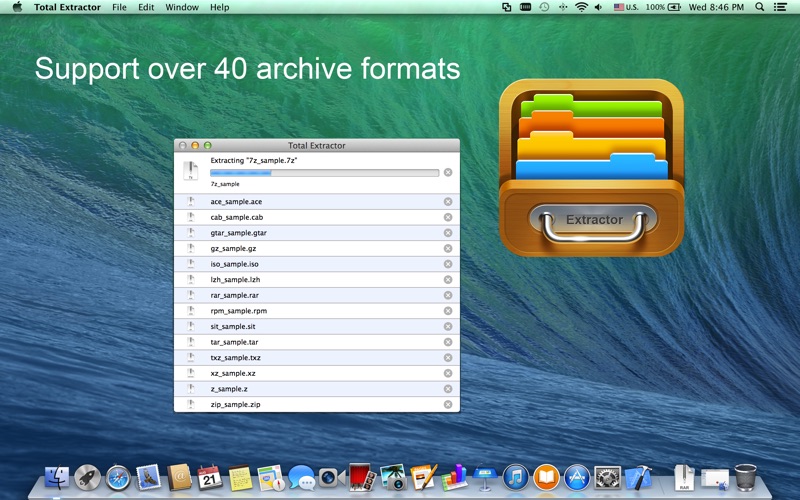
Task: Open iTunes music note icon in Dock
Action: [x=516, y=478]
